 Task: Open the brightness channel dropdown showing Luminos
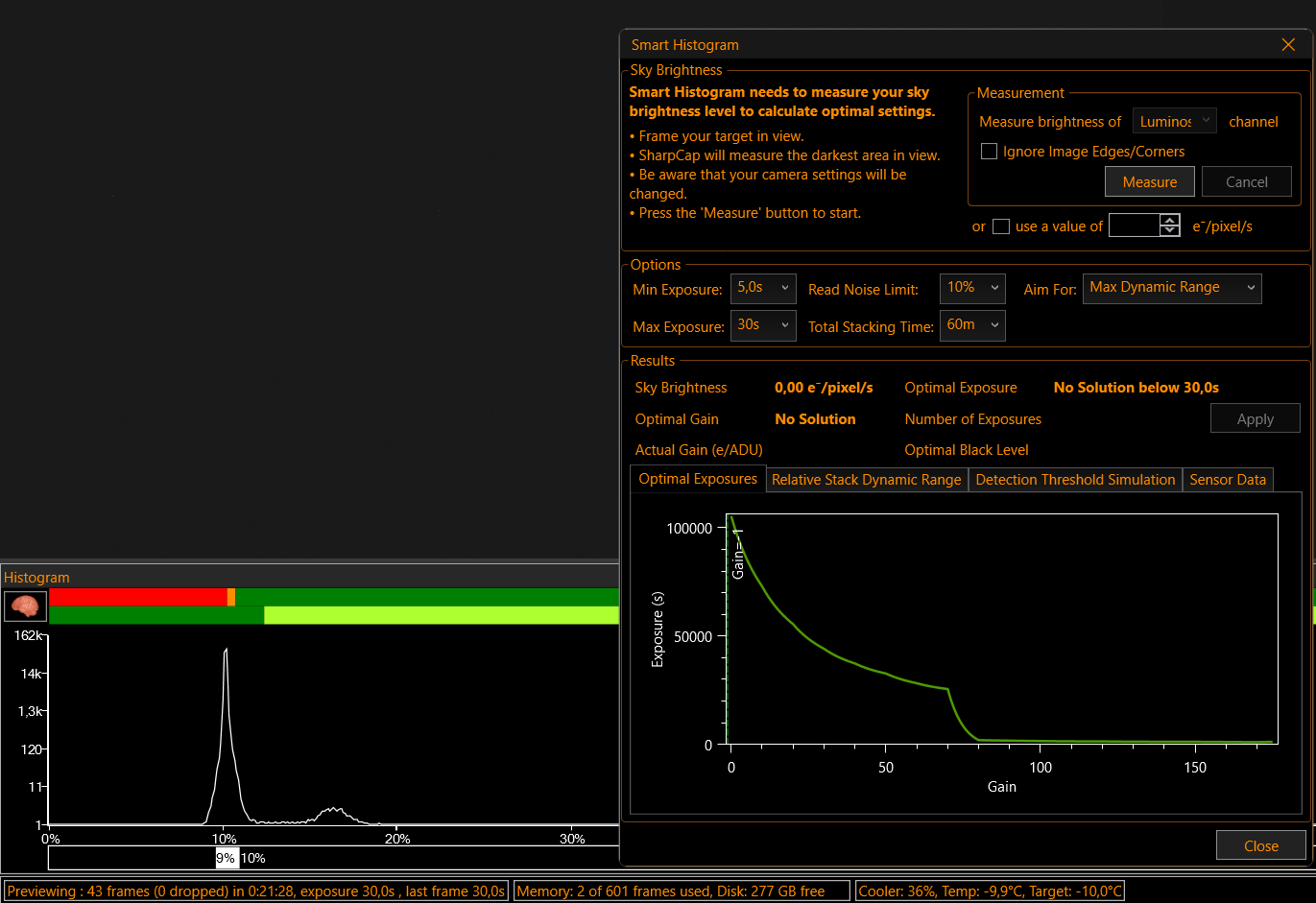1175,121
